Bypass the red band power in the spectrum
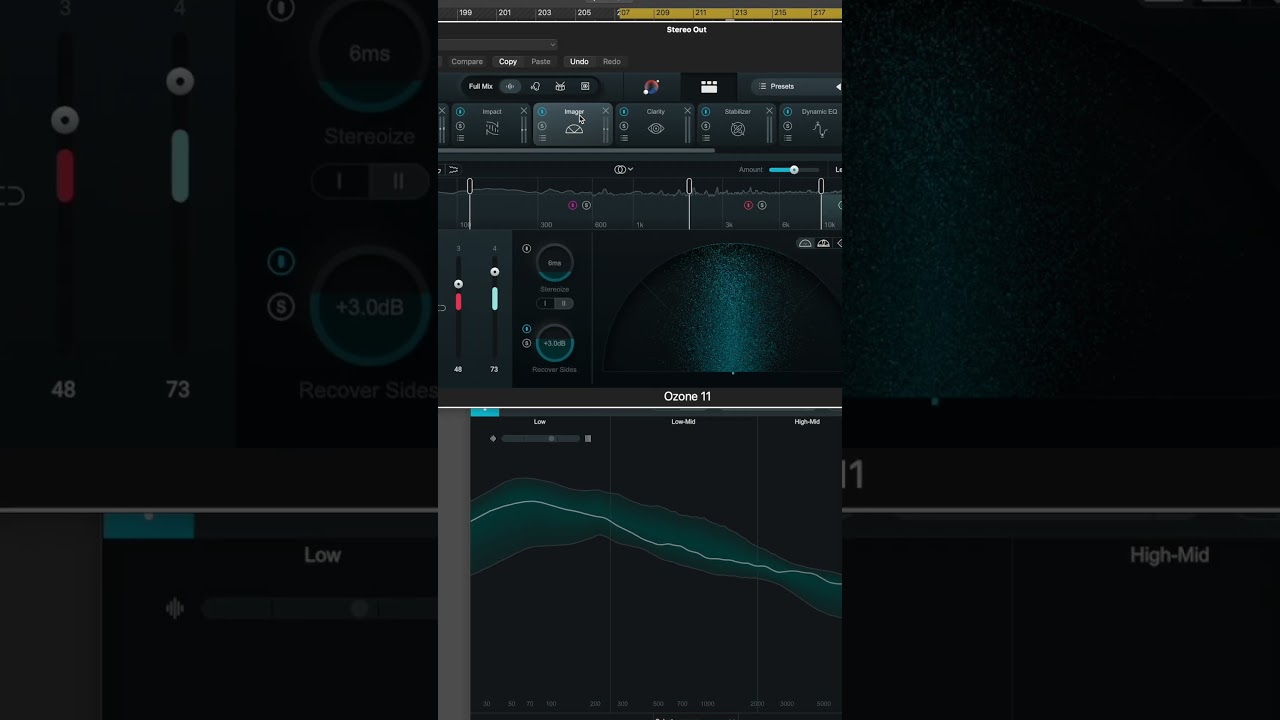The width and height of the screenshot is (1280, 720). click(748, 205)
